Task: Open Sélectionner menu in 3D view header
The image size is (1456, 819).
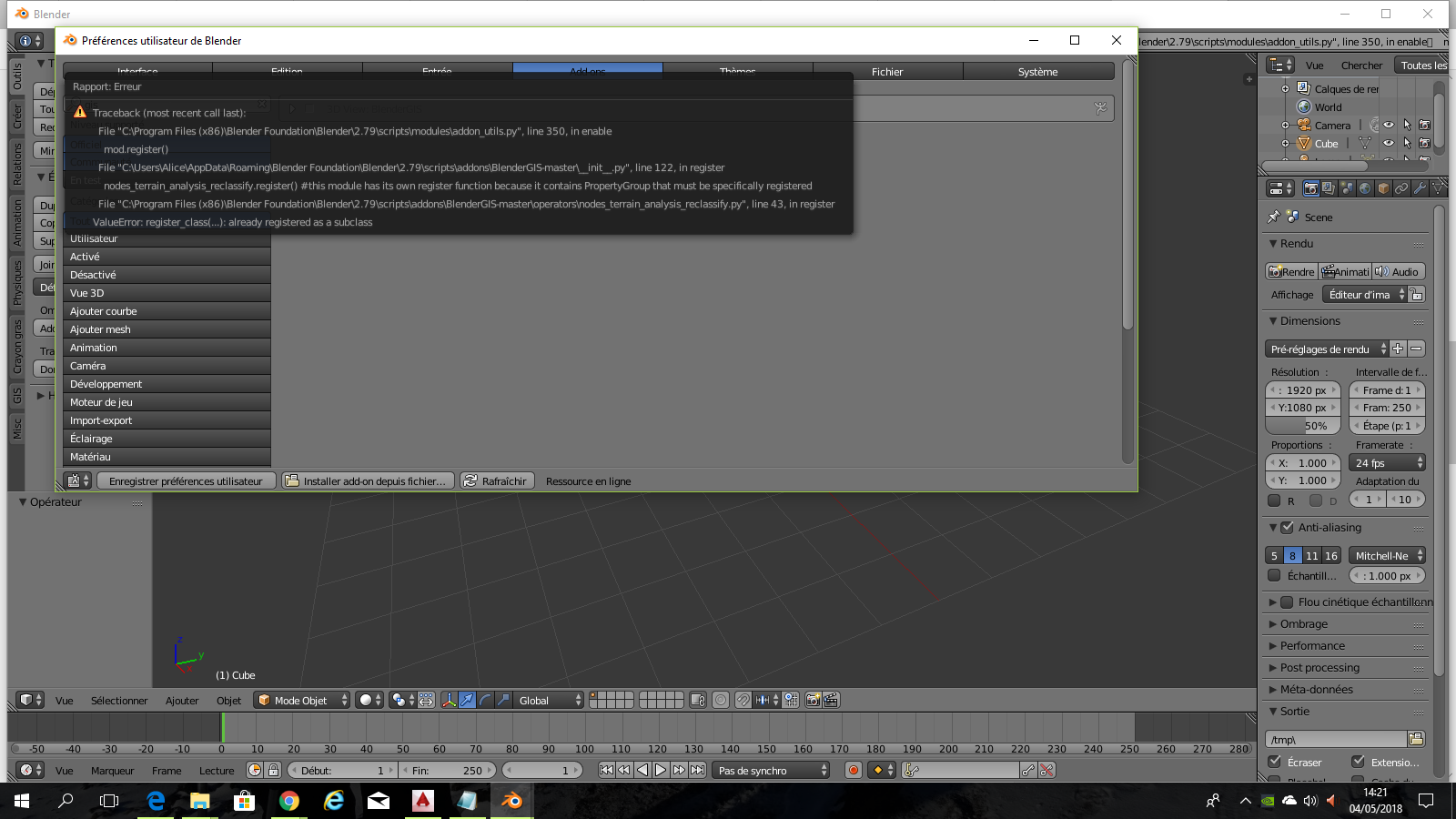Action: (x=119, y=700)
